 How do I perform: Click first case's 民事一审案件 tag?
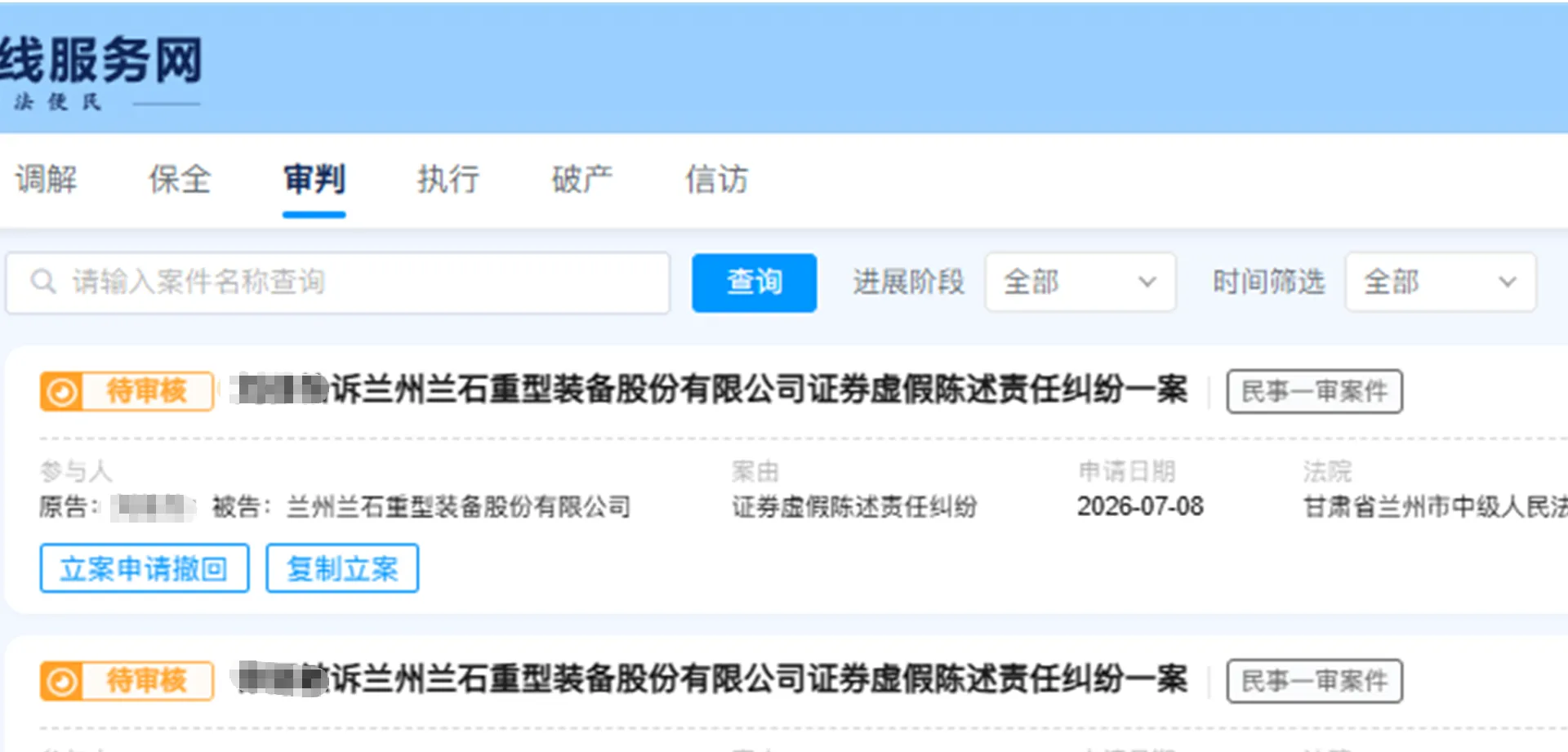click(x=1314, y=391)
